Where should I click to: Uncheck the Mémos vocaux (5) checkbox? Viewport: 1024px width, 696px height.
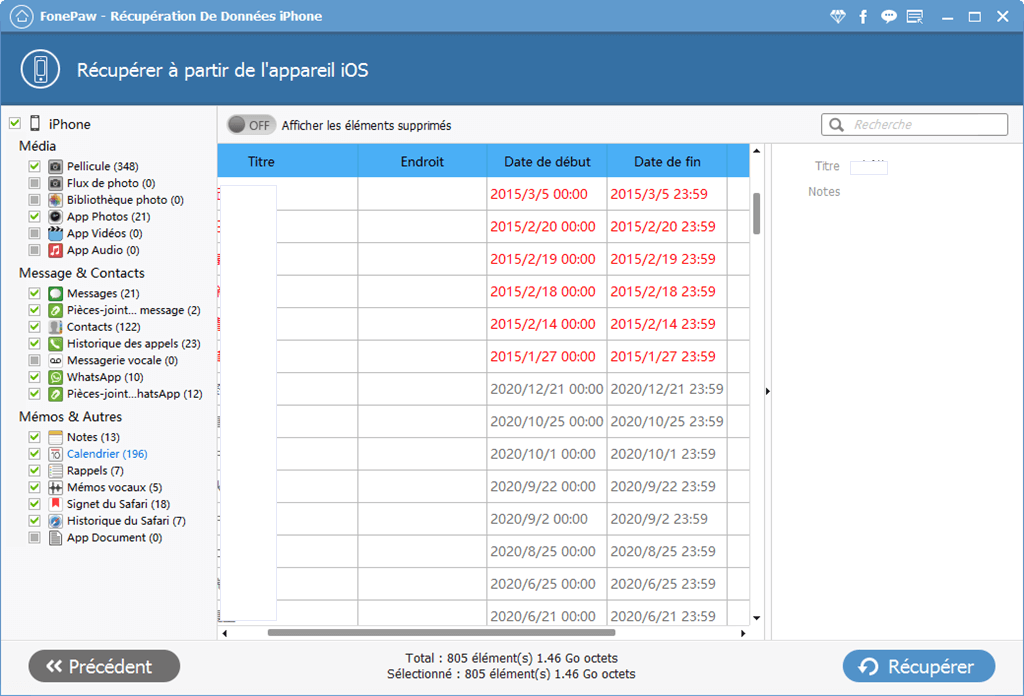[x=35, y=488]
